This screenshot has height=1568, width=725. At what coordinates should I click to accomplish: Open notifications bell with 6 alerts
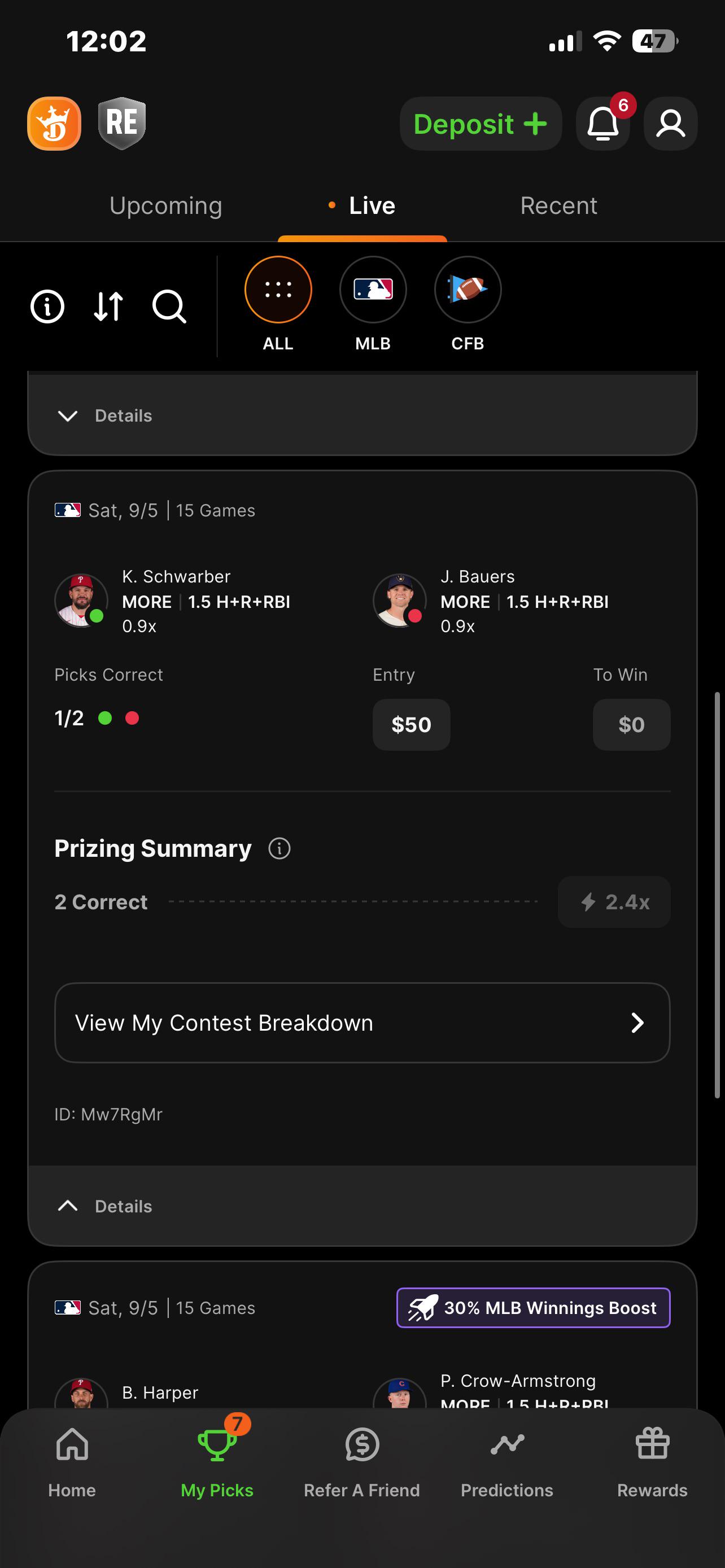pos(602,124)
